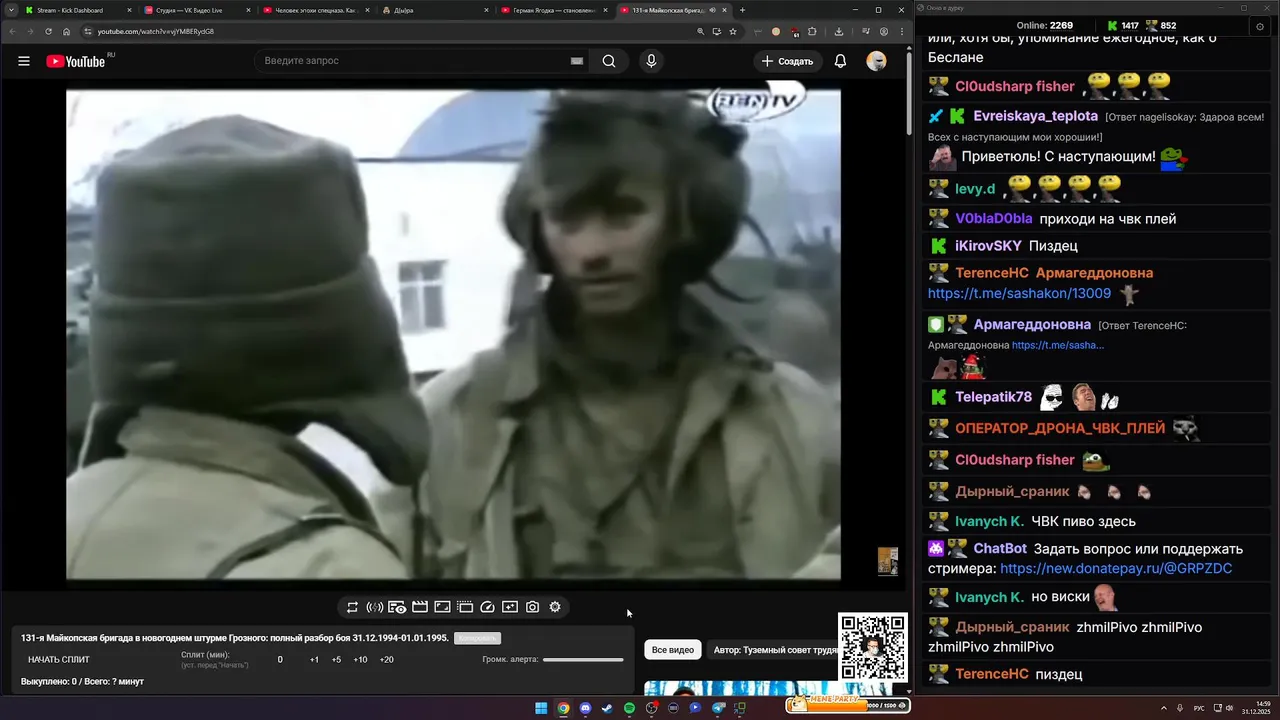Add +5 minutes to the split
The image size is (1280, 720).
[336, 660]
